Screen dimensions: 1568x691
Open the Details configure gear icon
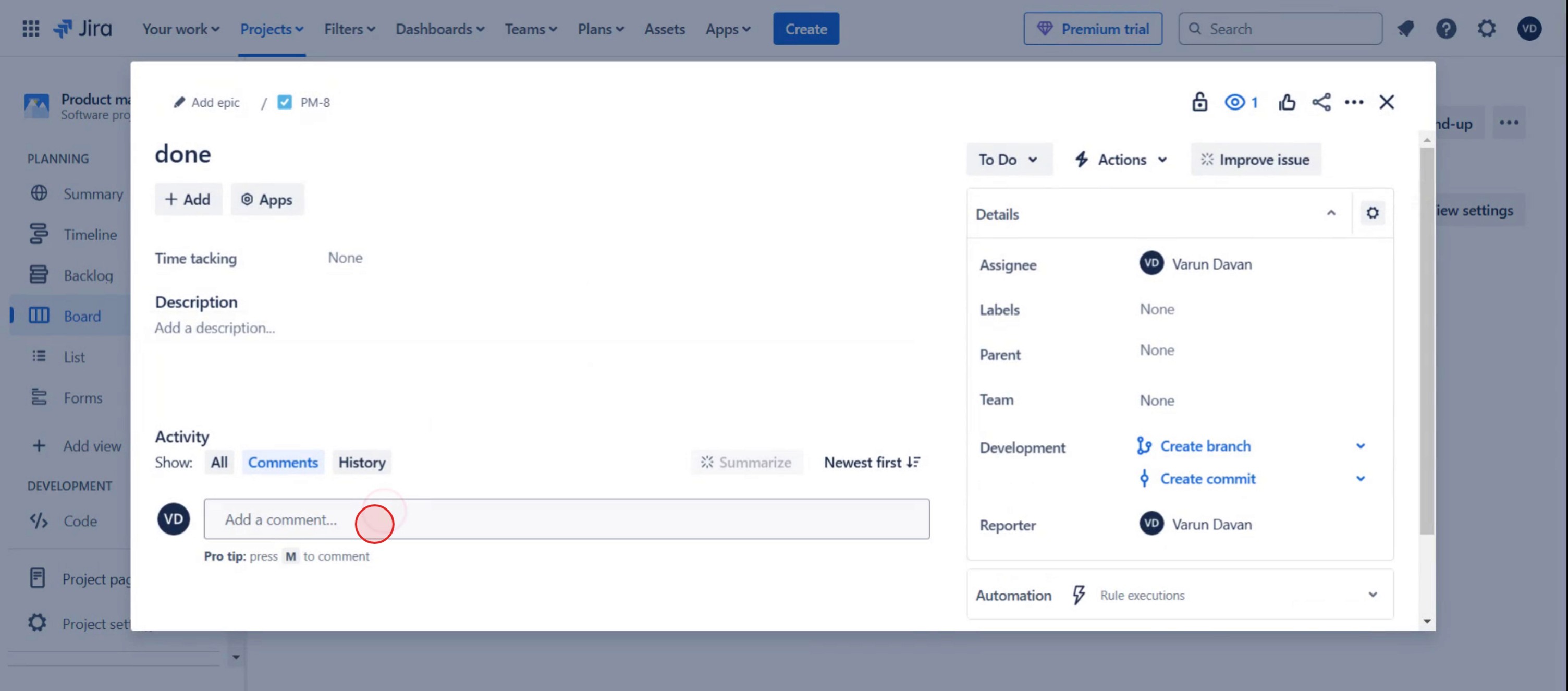pos(1372,213)
